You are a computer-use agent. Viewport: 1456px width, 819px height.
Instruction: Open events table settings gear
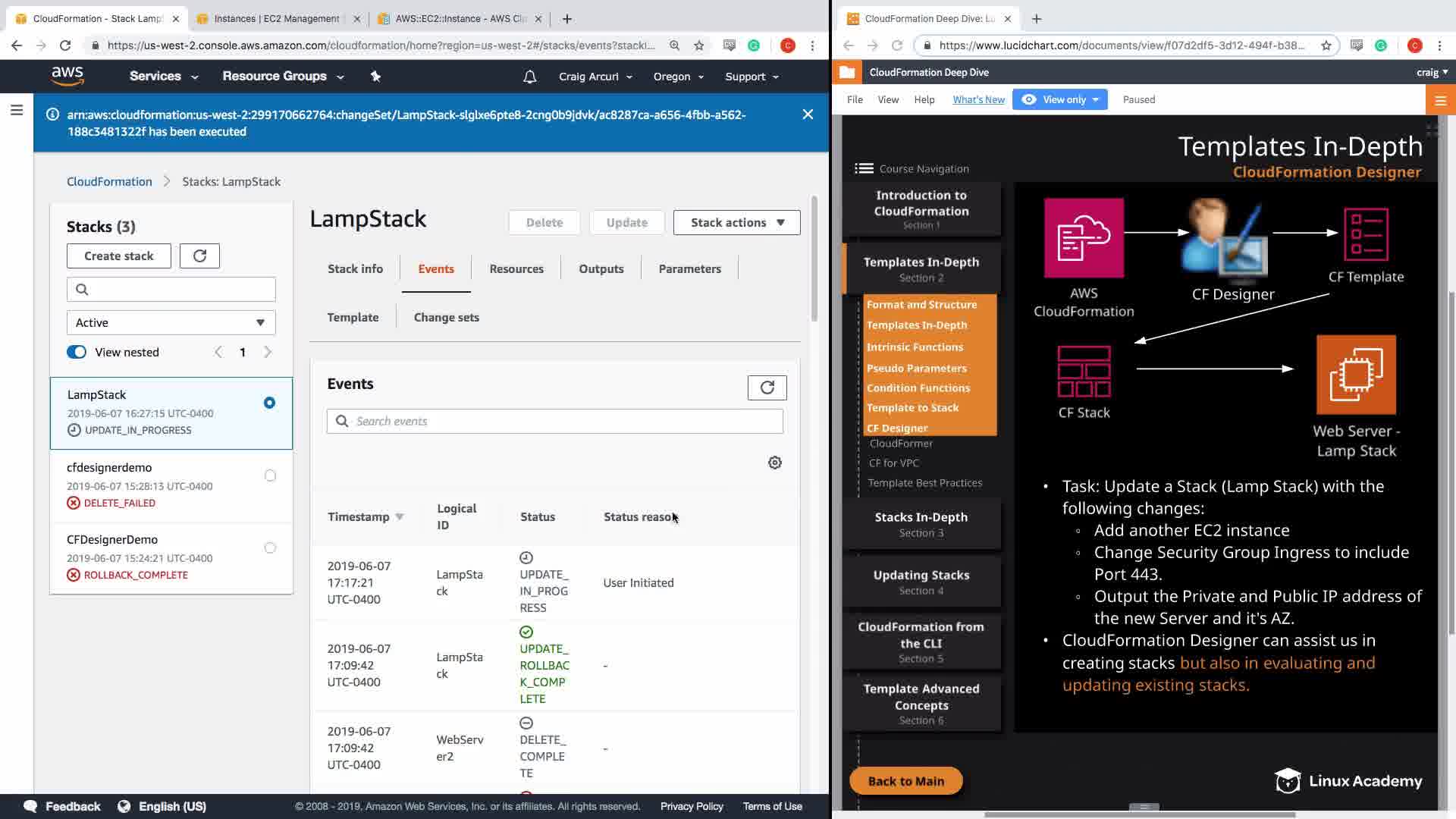point(774,463)
